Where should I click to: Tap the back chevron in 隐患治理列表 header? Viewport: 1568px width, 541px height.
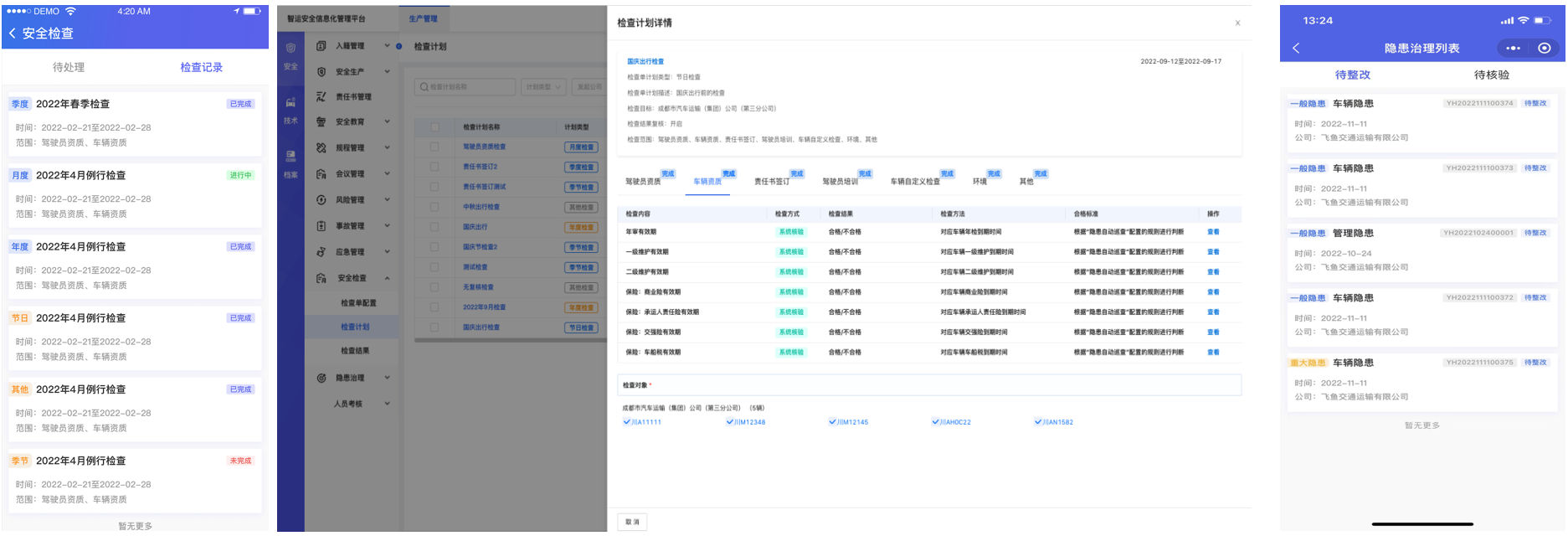pos(1296,49)
